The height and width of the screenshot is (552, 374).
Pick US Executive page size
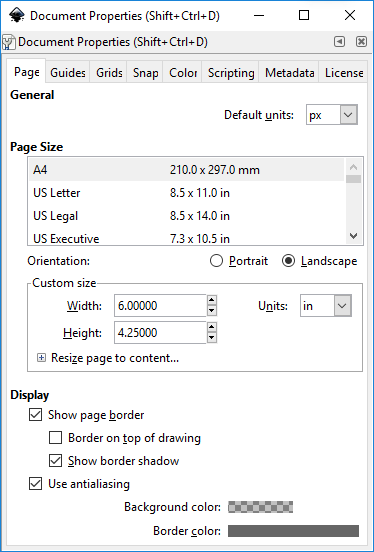click(186, 238)
